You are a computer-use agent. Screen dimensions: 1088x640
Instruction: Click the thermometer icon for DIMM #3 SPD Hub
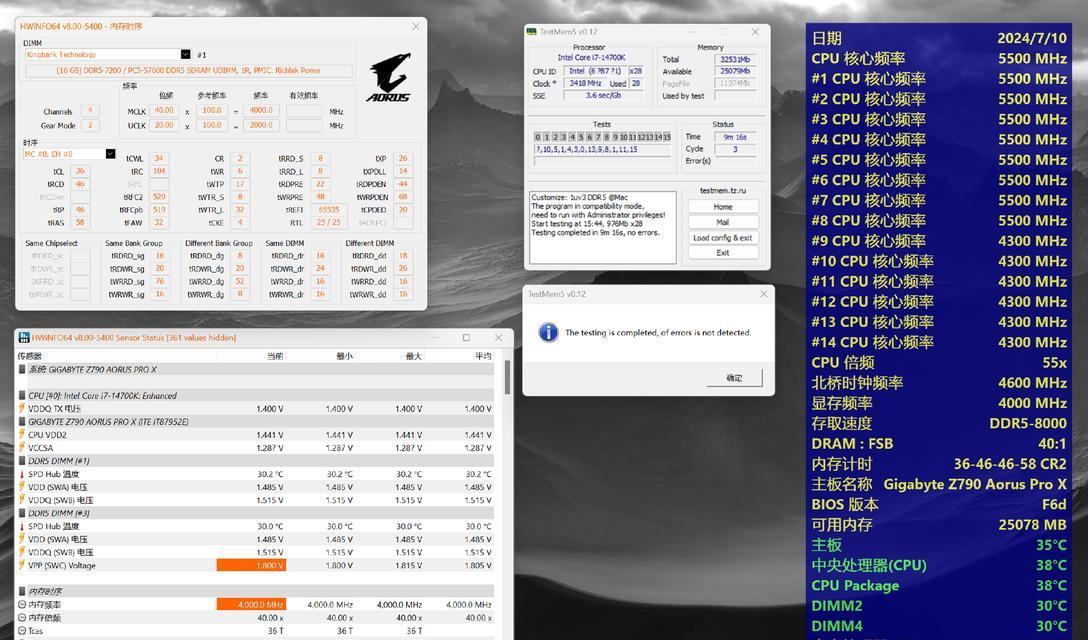(x=22, y=526)
